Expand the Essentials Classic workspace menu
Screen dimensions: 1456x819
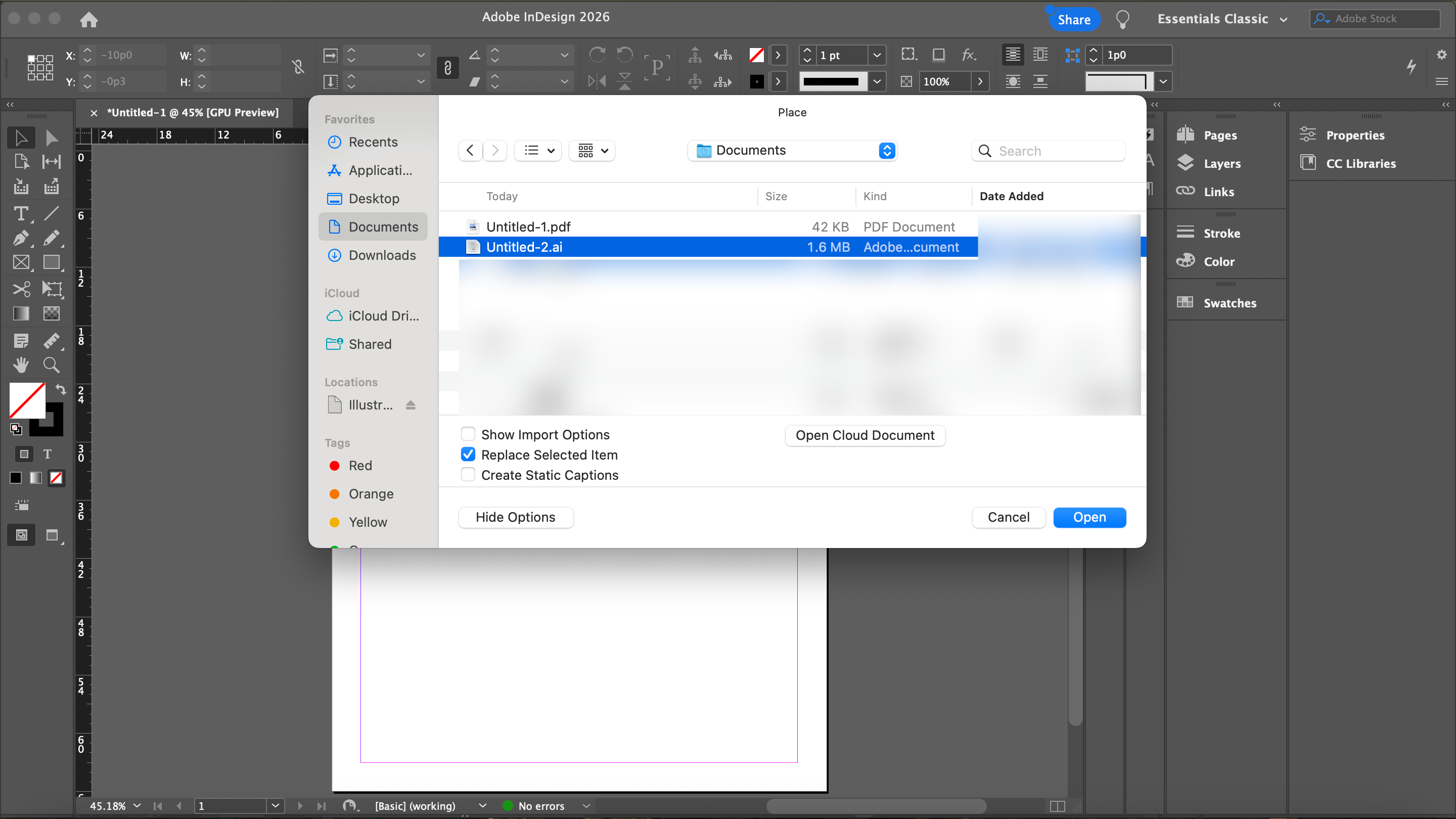[1222, 19]
